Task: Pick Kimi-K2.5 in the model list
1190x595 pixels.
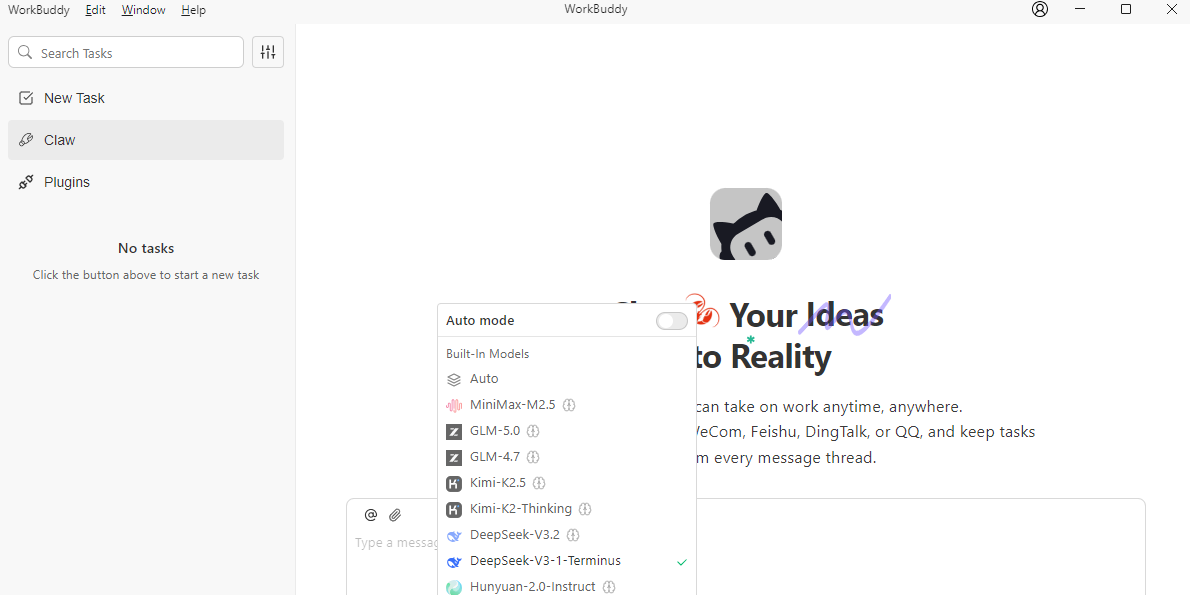Action: pyautogui.click(x=497, y=483)
